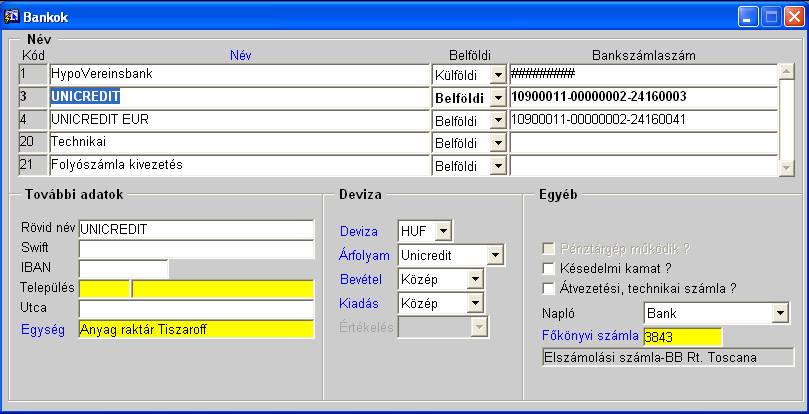Click the Kód cell with value 20
This screenshot has width=809, height=414.
[x=33, y=142]
